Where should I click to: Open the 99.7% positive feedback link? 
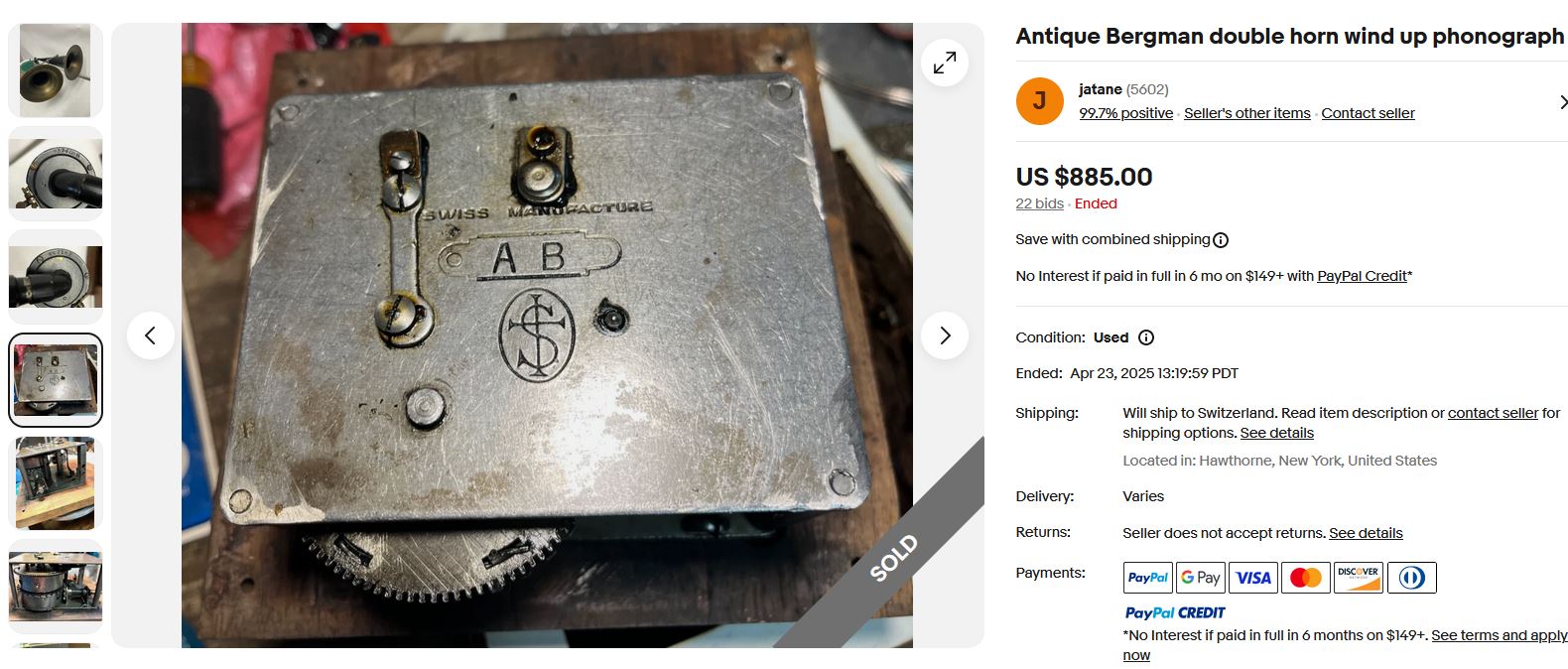tap(1125, 113)
